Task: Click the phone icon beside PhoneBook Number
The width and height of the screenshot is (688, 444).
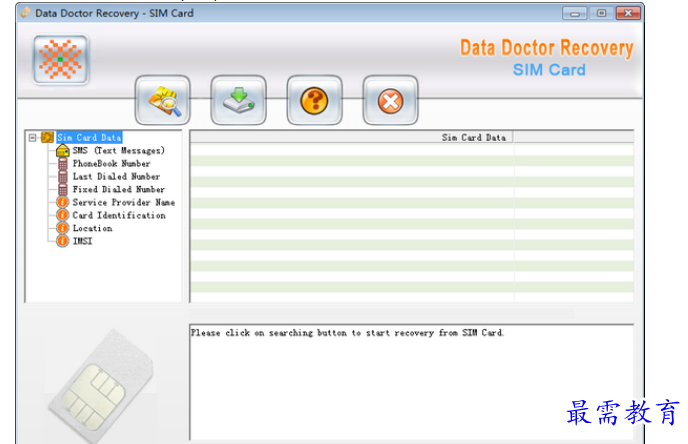Action: point(63,164)
